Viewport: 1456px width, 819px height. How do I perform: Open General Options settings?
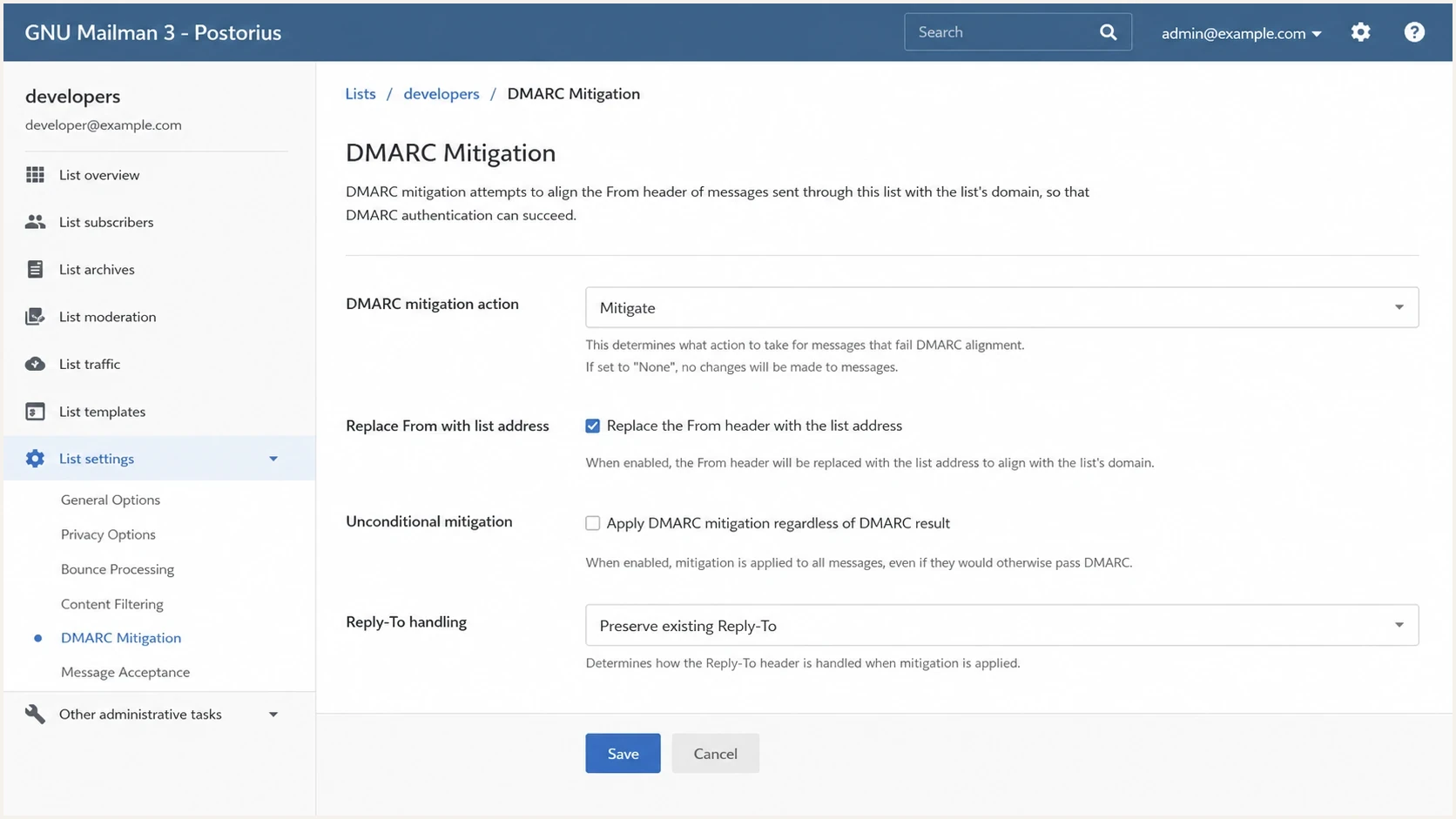point(111,500)
